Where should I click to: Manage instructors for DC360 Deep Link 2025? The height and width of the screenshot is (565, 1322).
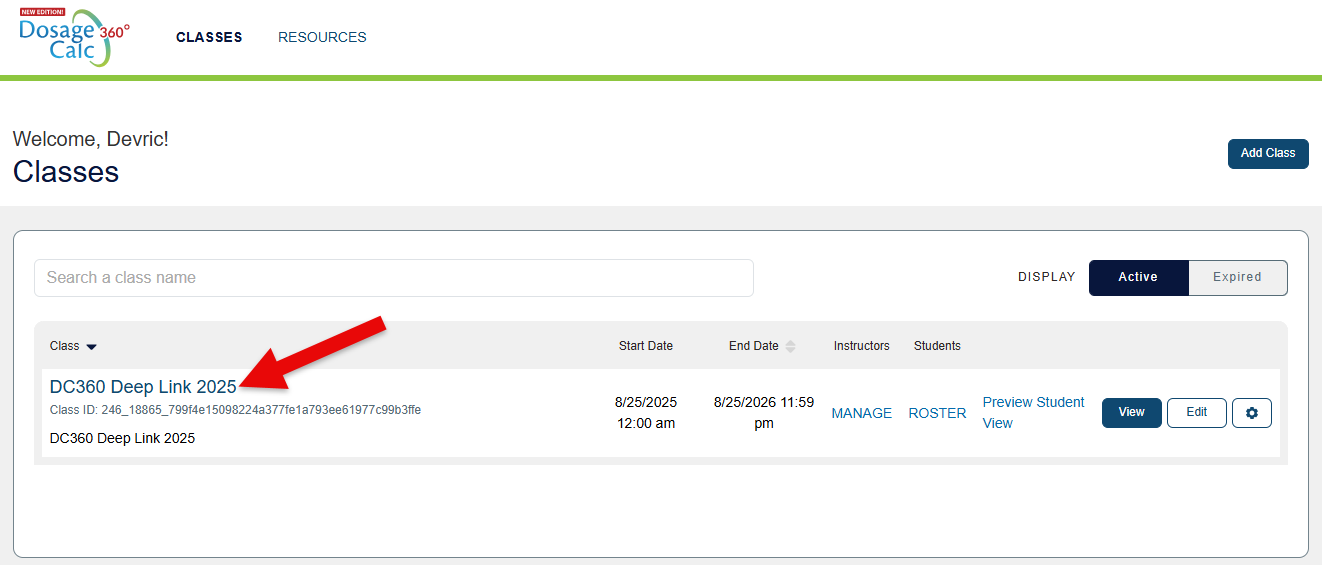click(861, 413)
